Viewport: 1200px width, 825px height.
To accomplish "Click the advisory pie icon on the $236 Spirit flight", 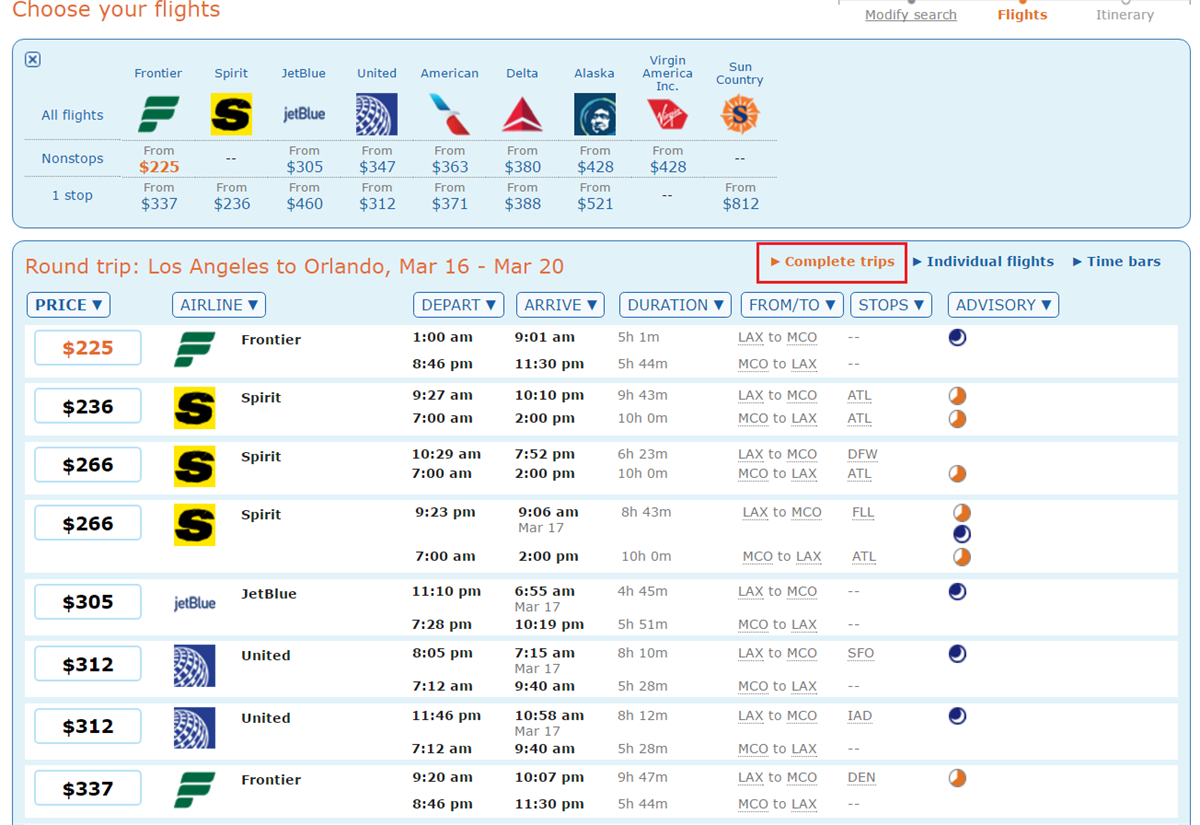I will [957, 396].
